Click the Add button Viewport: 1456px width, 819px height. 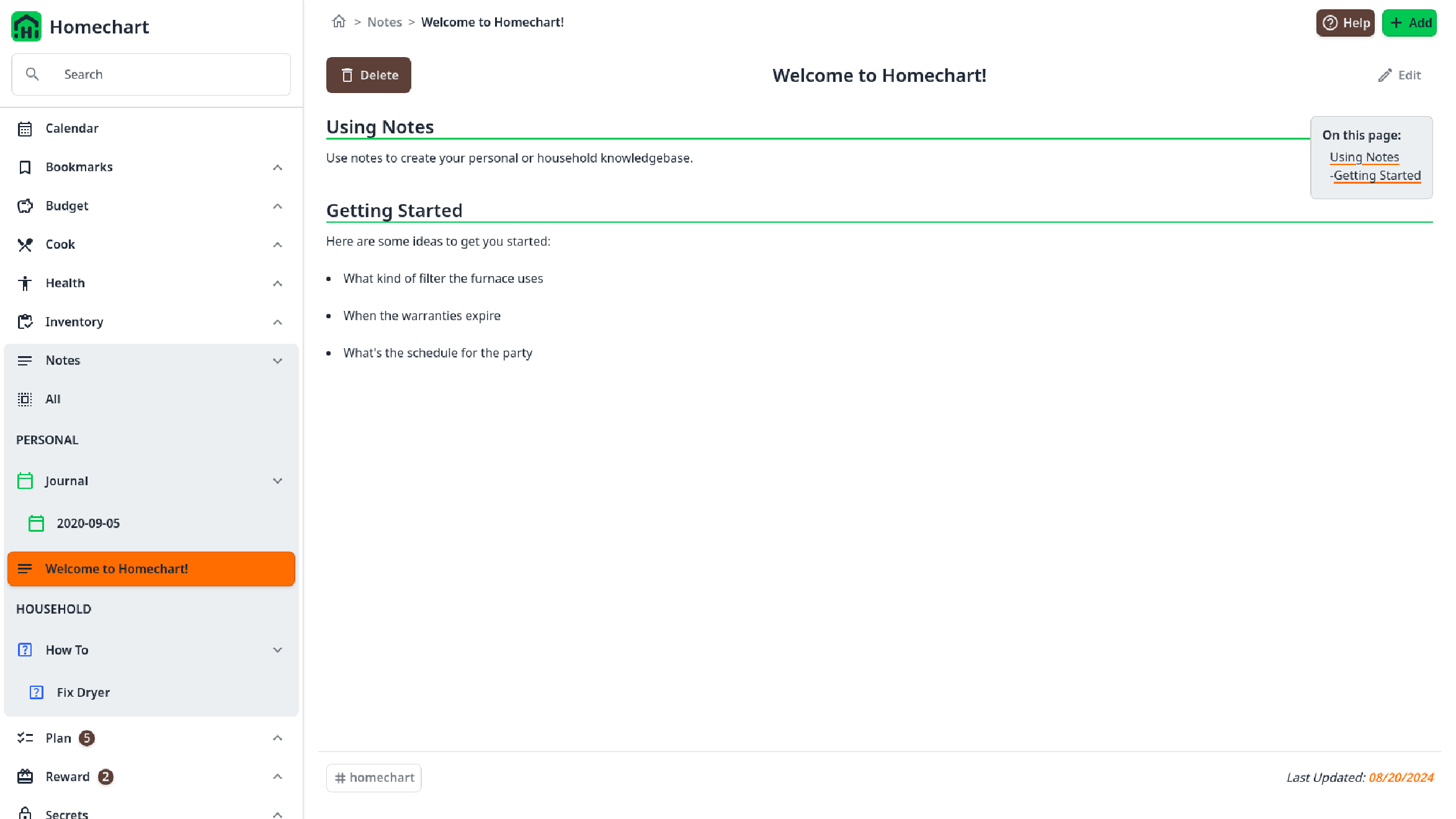point(1411,22)
